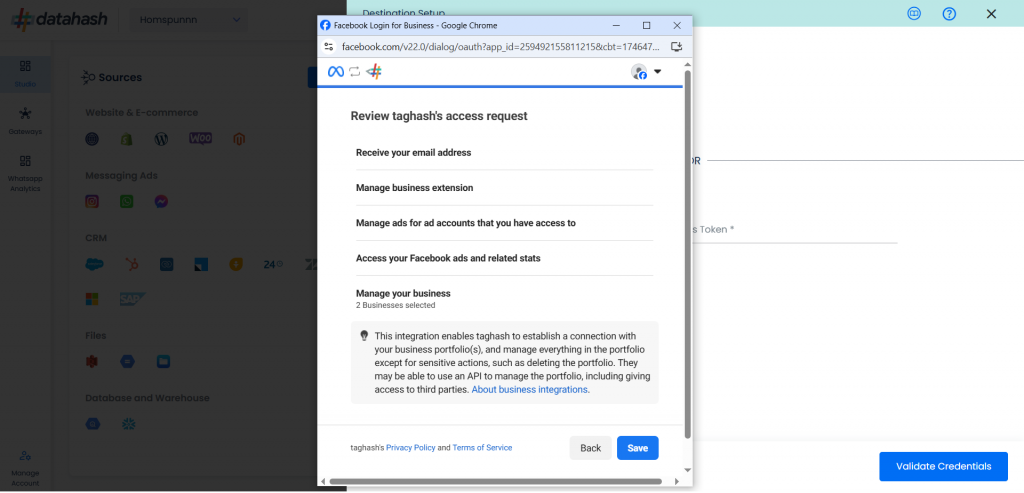
Task: Select the SAP CRM icon
Action: pyautogui.click(x=133, y=299)
